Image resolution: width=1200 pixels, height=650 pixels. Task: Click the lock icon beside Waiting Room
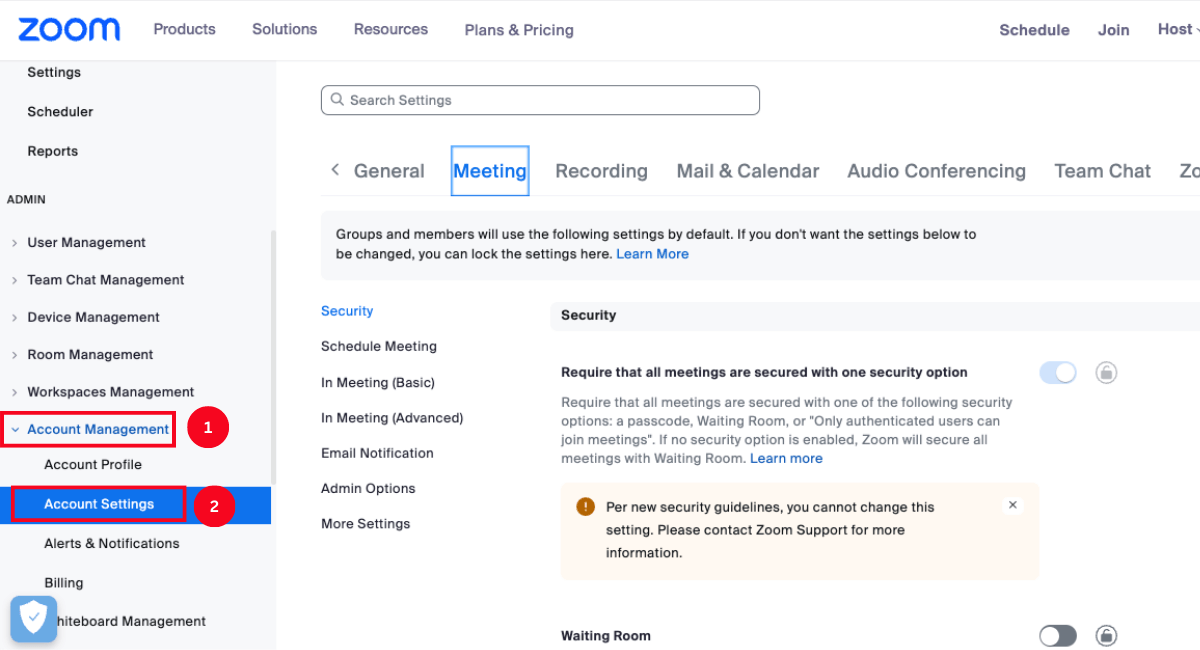click(x=1106, y=636)
